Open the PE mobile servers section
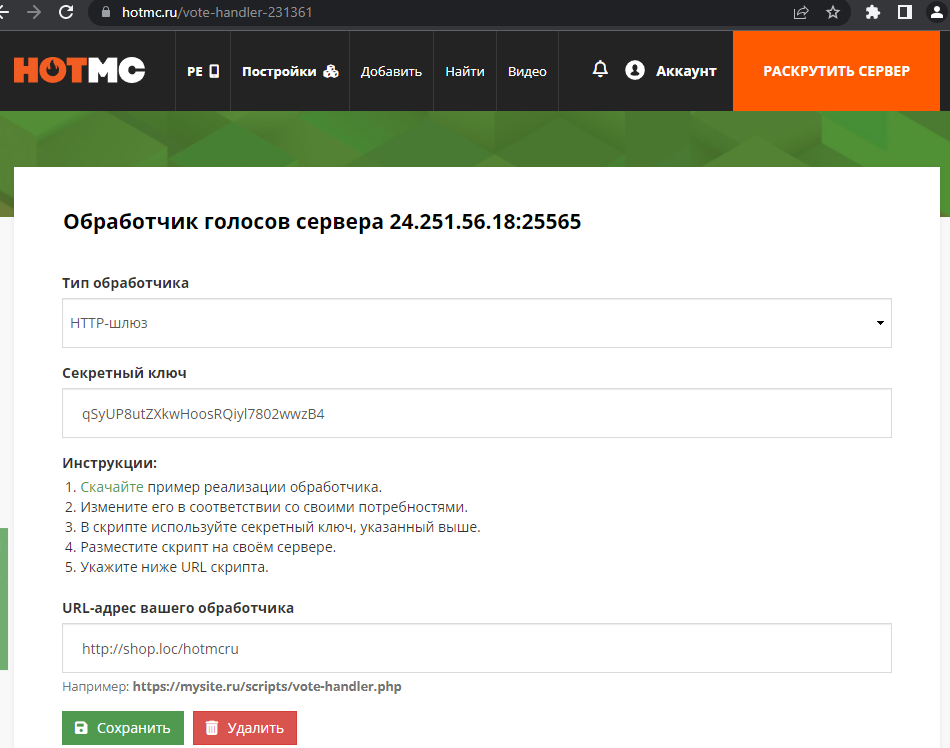Image resolution: width=950 pixels, height=748 pixels. coord(202,71)
